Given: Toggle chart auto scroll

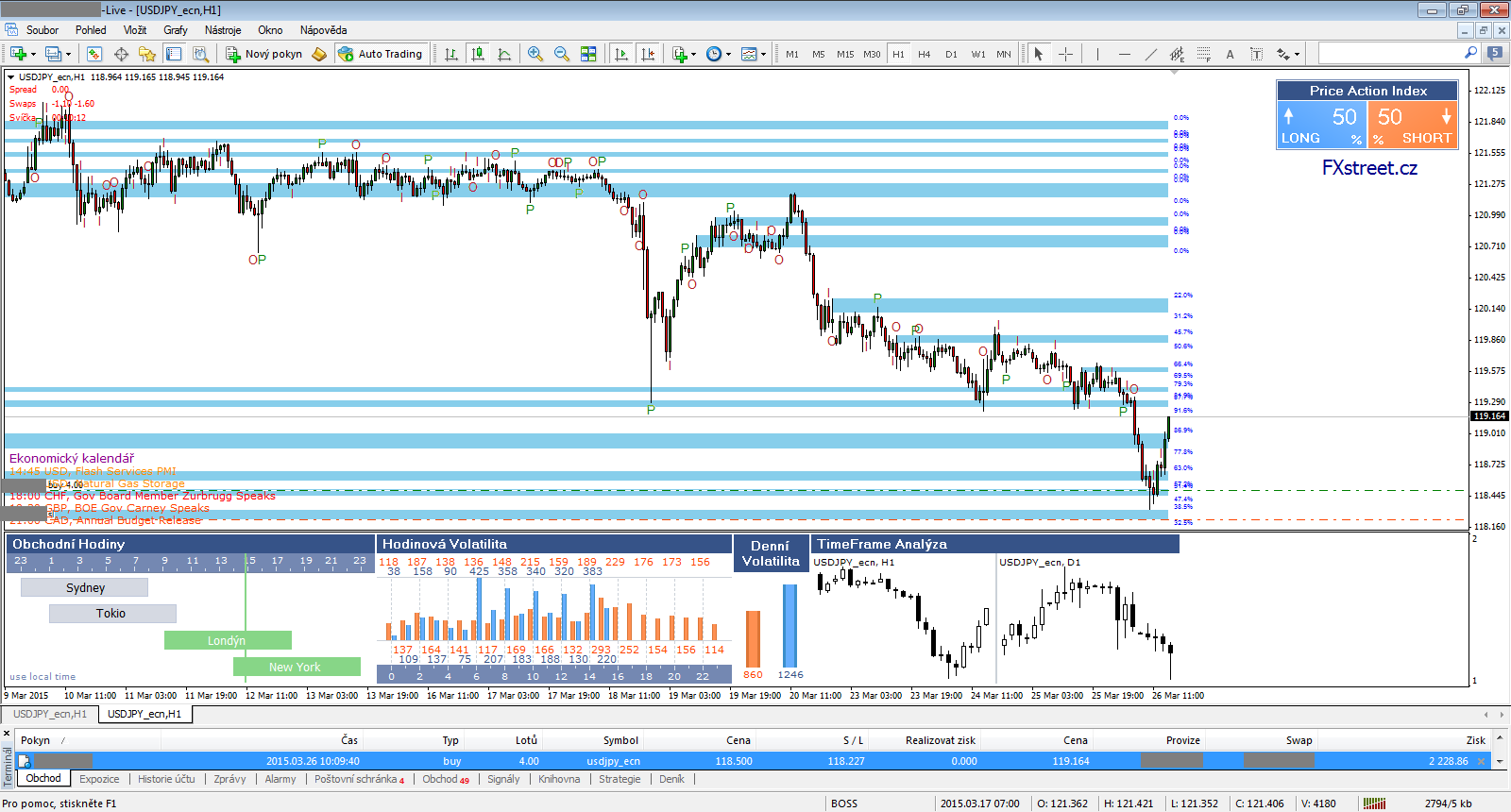Looking at the screenshot, I should [621, 54].
